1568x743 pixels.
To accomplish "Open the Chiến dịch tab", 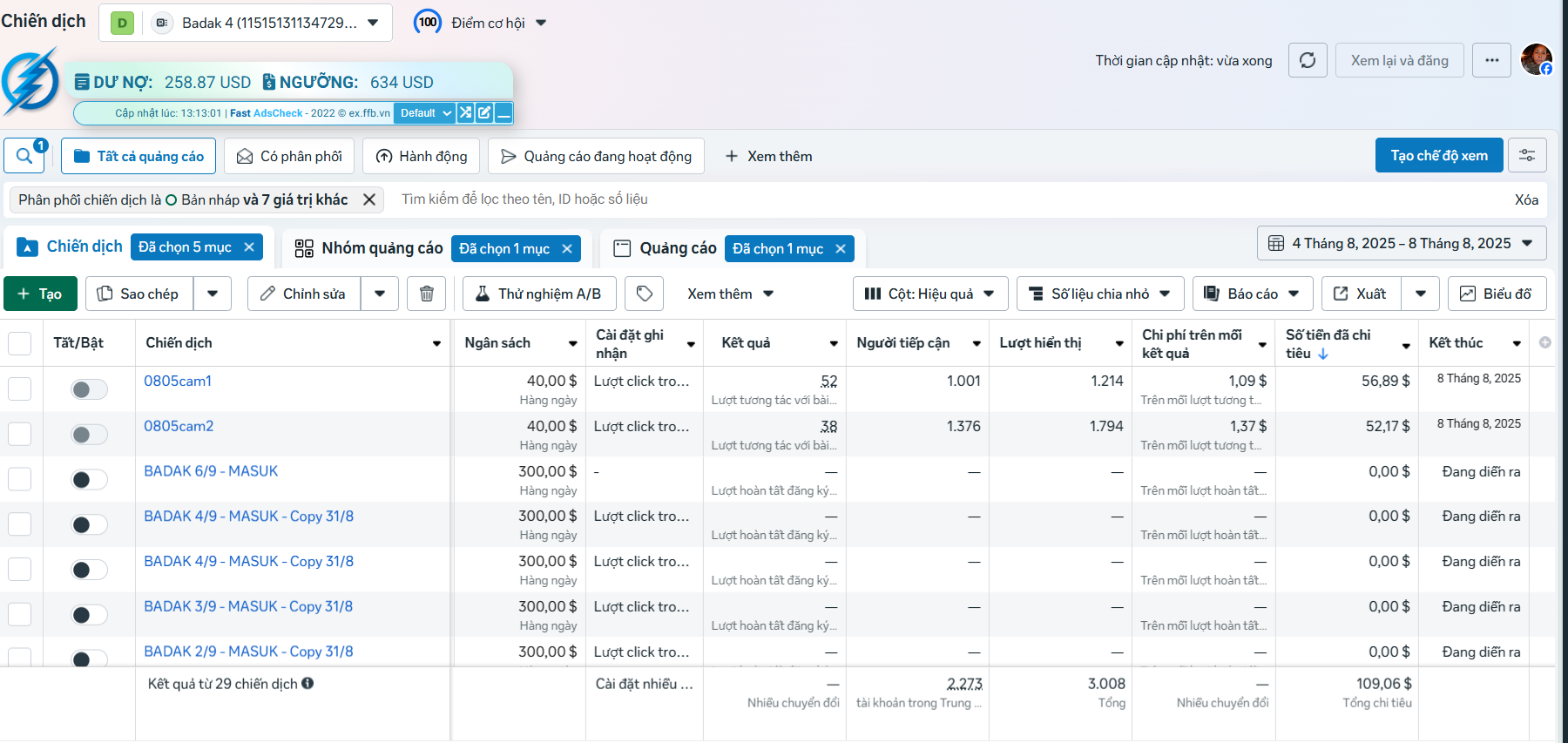I will tap(84, 247).
